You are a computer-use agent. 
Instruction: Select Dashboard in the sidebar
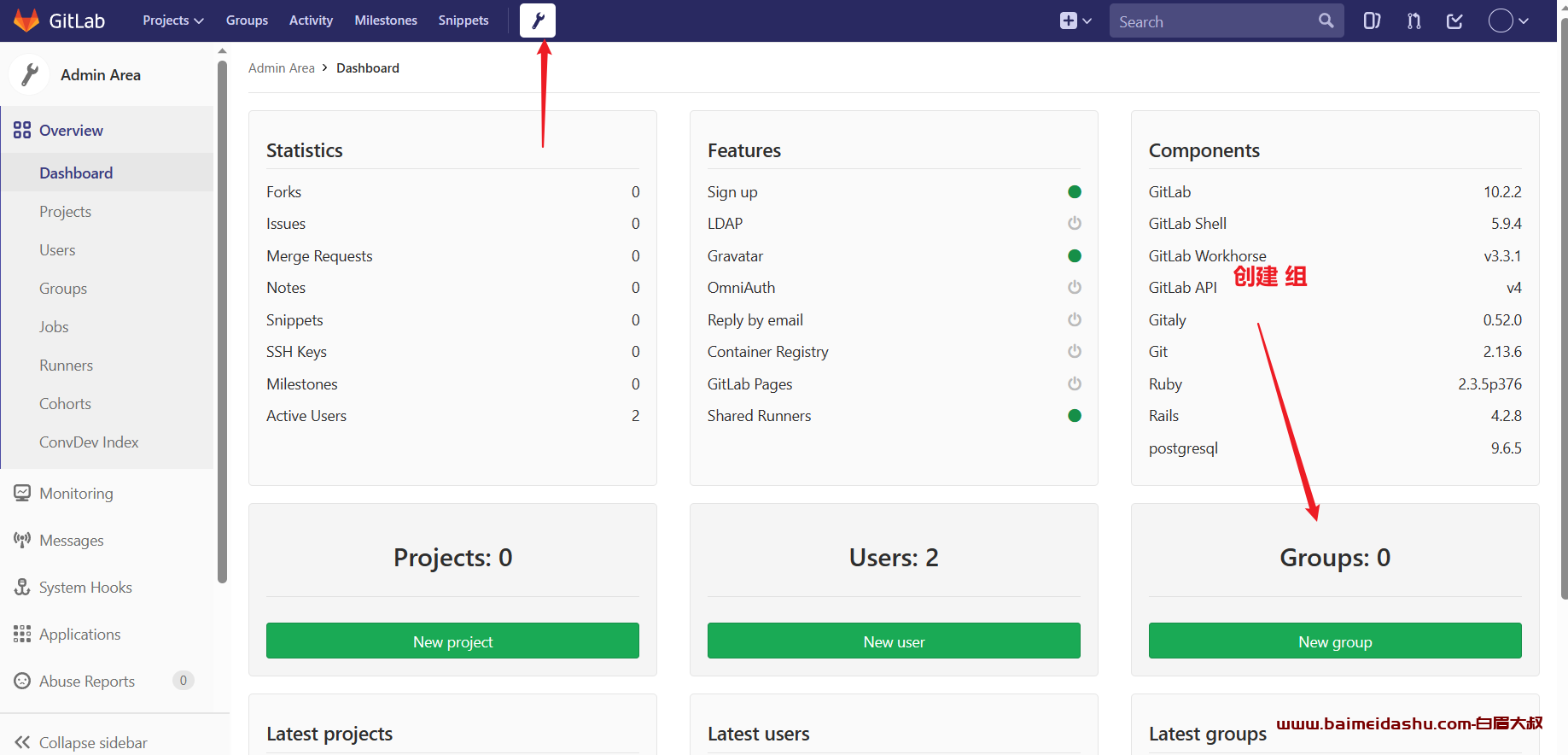point(107,173)
